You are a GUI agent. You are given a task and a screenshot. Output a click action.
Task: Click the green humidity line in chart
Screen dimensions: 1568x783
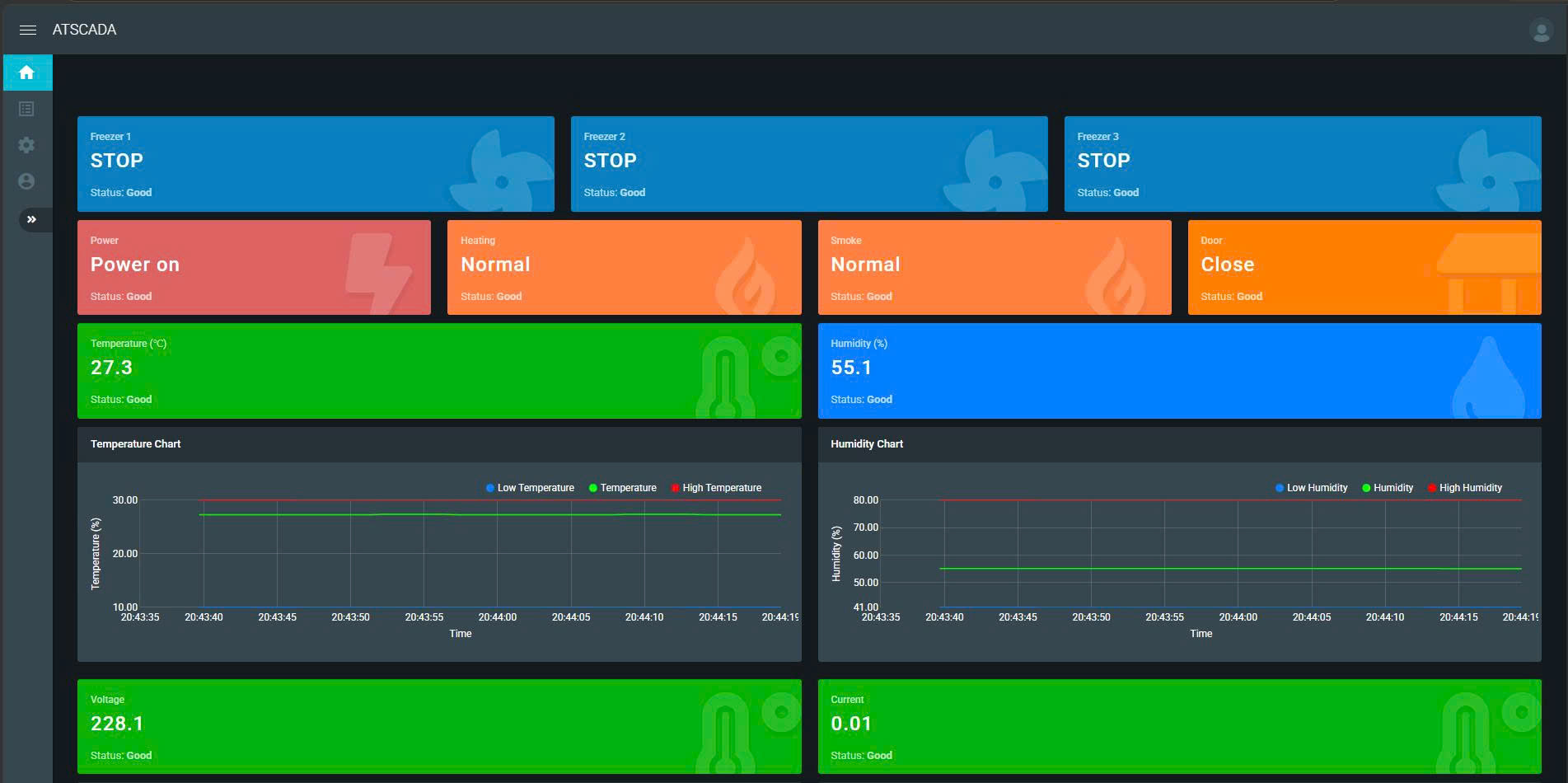coord(1231,568)
